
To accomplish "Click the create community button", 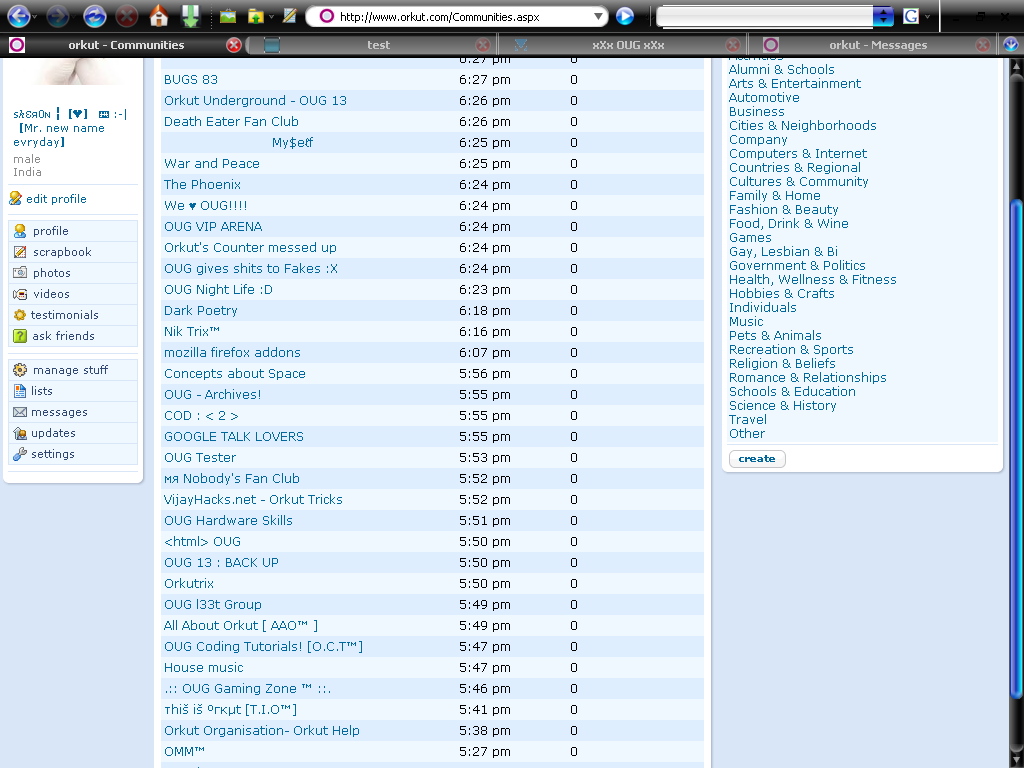I will click(x=757, y=458).
